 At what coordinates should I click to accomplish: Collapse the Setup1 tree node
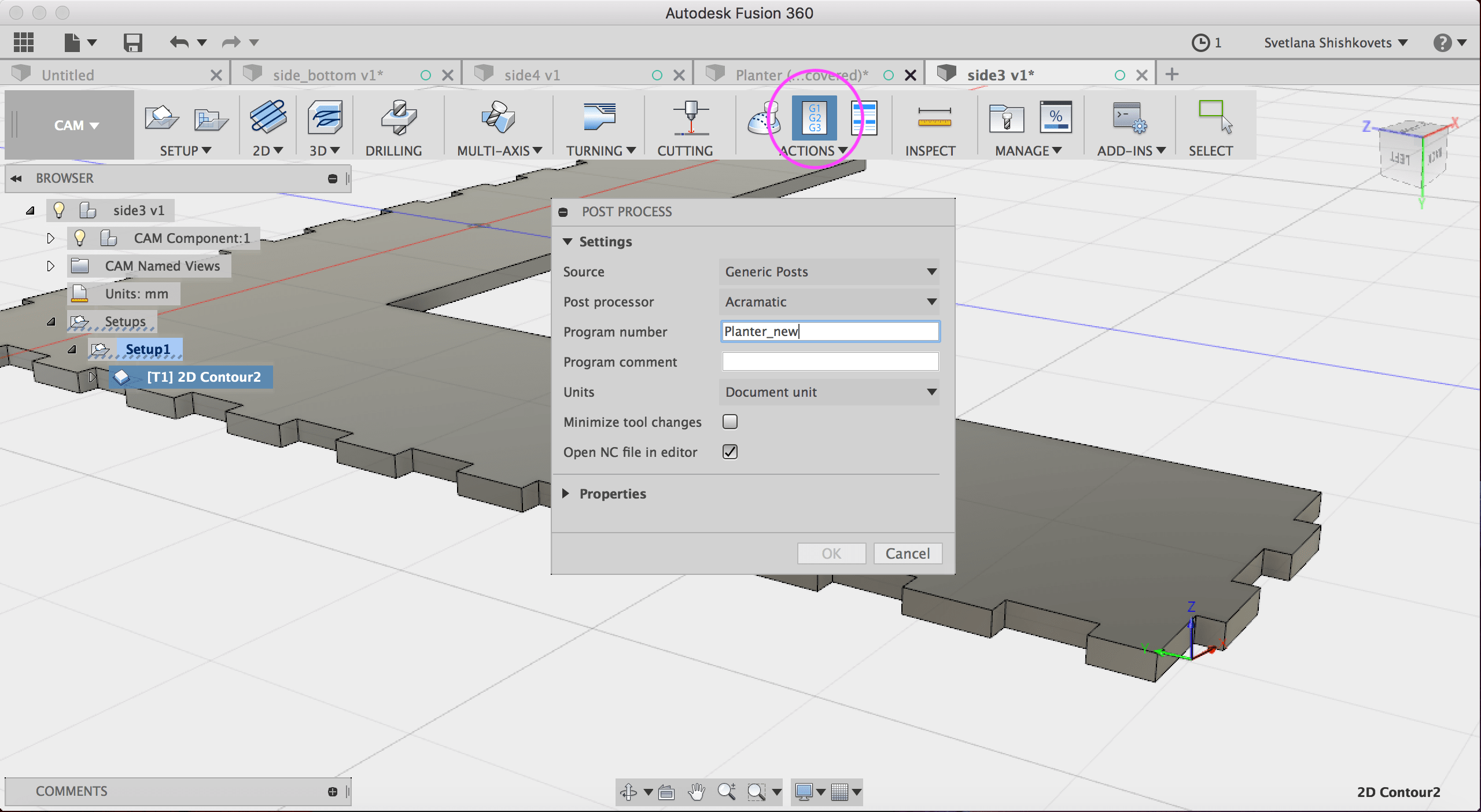coord(72,349)
